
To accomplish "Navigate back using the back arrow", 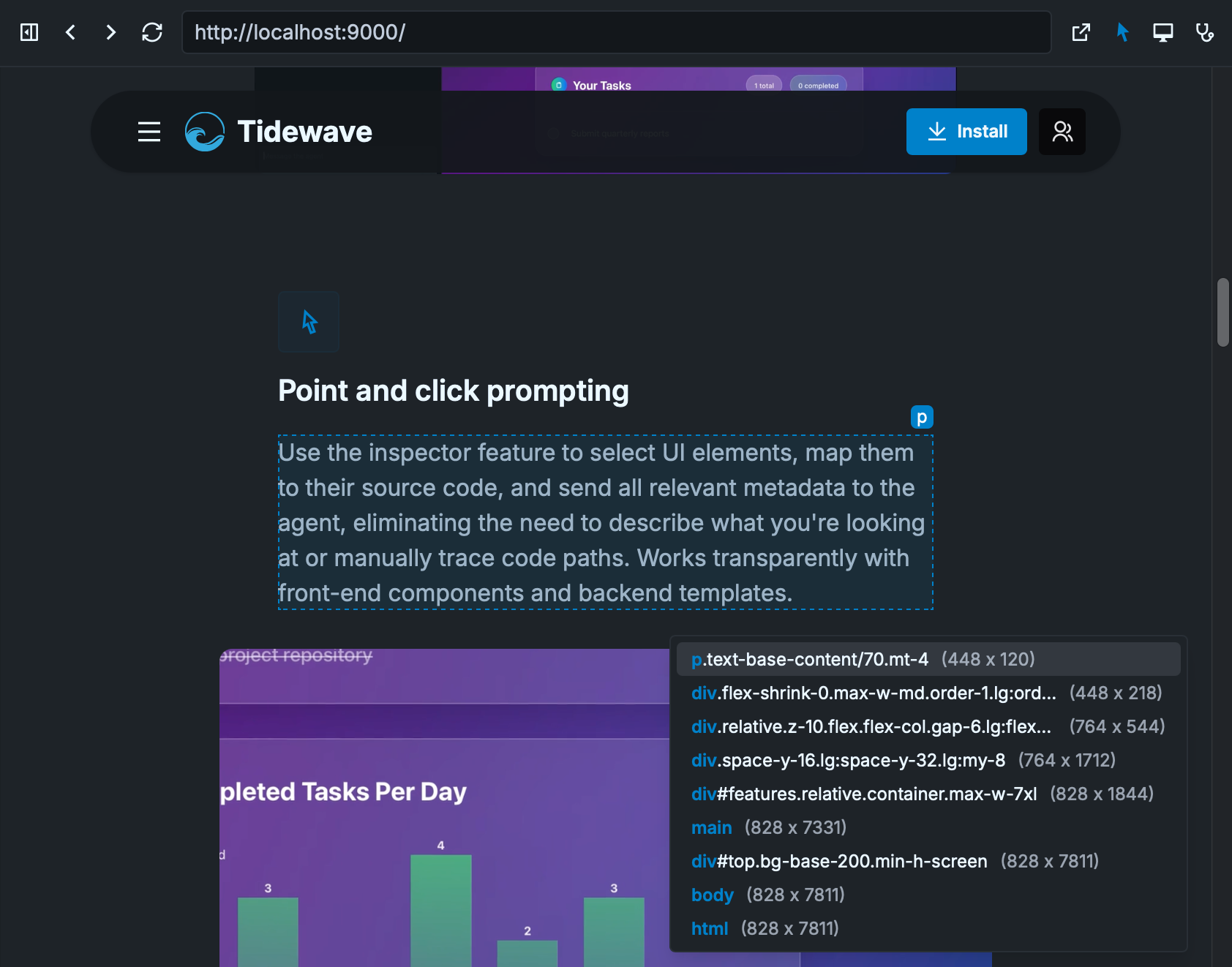I will click(x=70, y=32).
